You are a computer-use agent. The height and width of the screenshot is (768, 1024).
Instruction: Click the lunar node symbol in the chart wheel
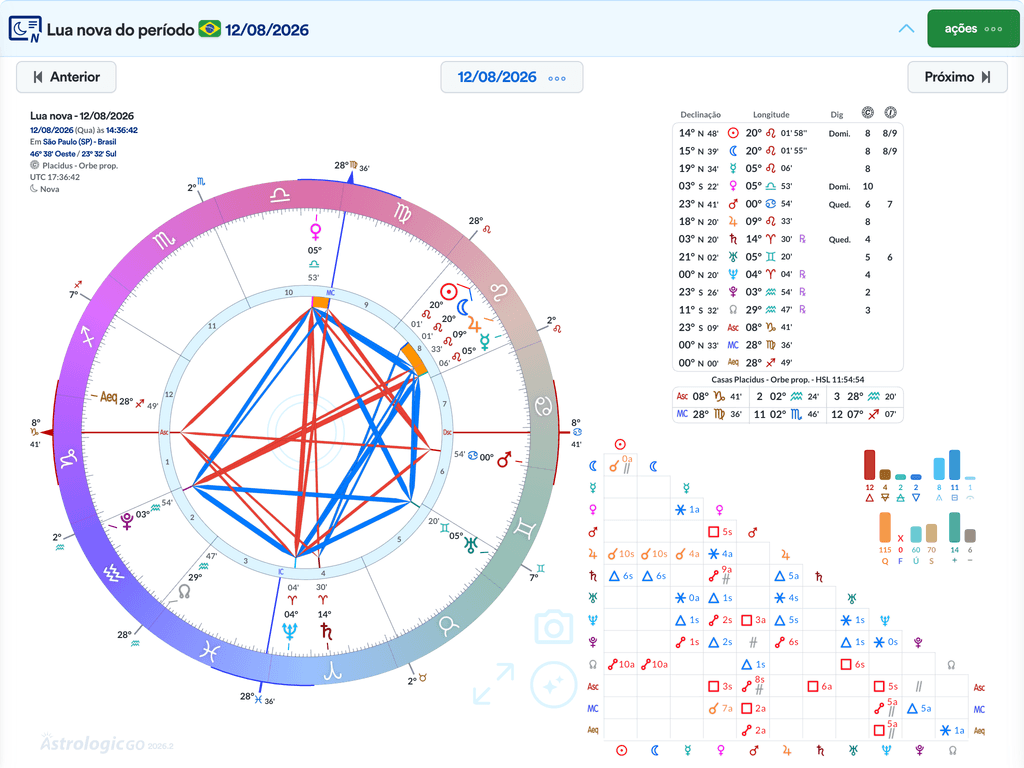tap(184, 592)
